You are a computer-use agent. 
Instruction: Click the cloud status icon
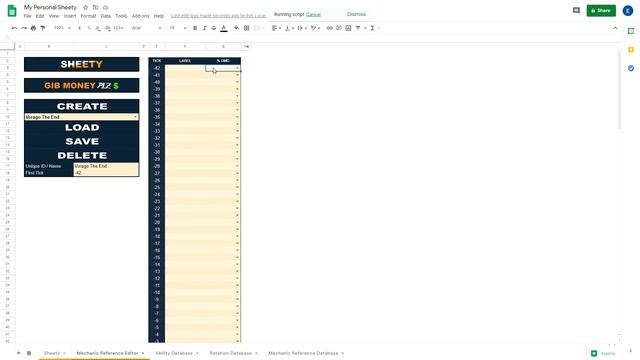point(105,7)
